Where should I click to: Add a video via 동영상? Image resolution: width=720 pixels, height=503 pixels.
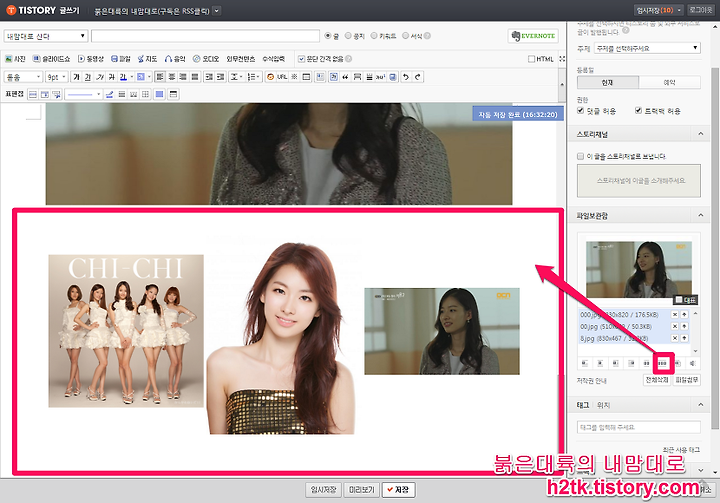pyautogui.click(x=90, y=59)
